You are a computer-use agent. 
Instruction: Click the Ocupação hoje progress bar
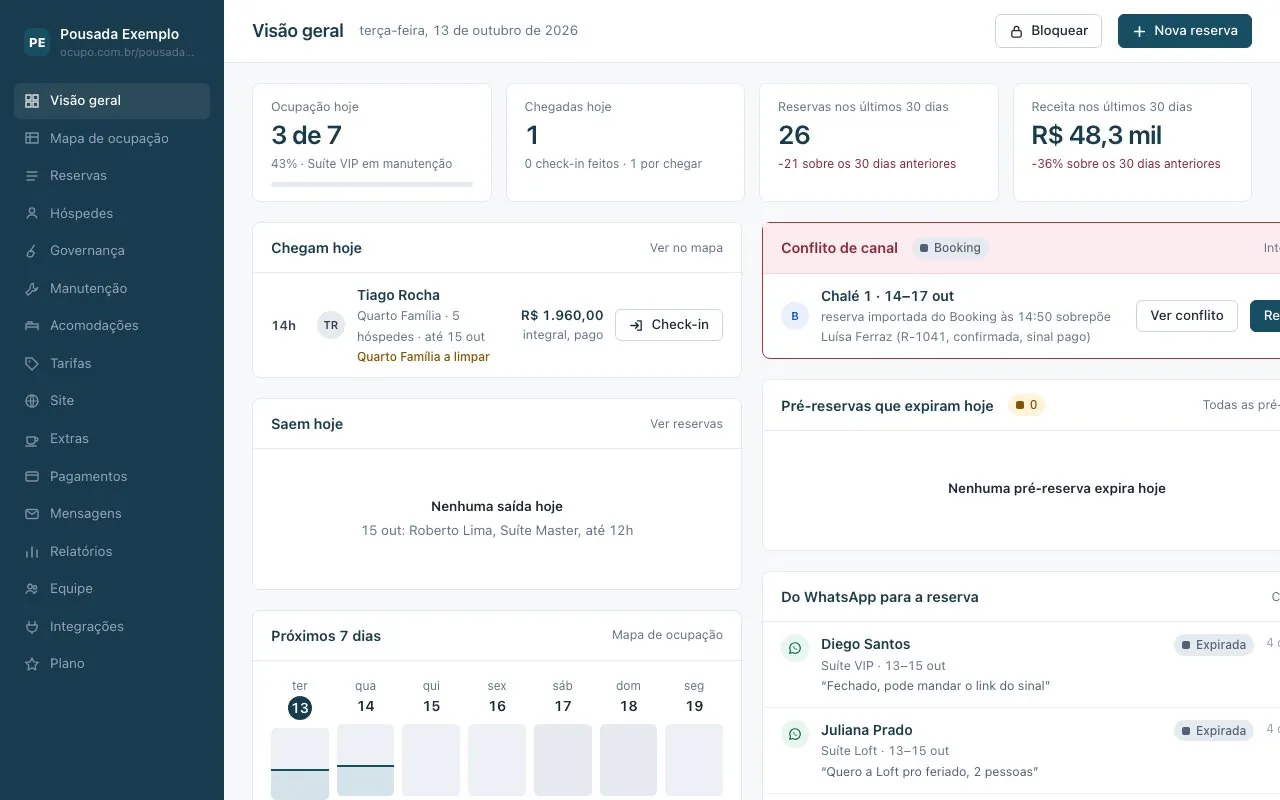[372, 184]
